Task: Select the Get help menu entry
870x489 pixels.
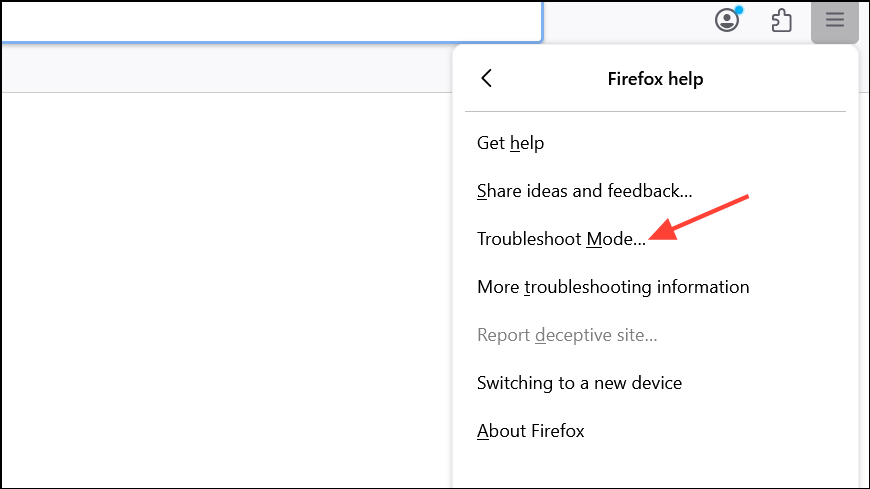Action: [x=510, y=143]
